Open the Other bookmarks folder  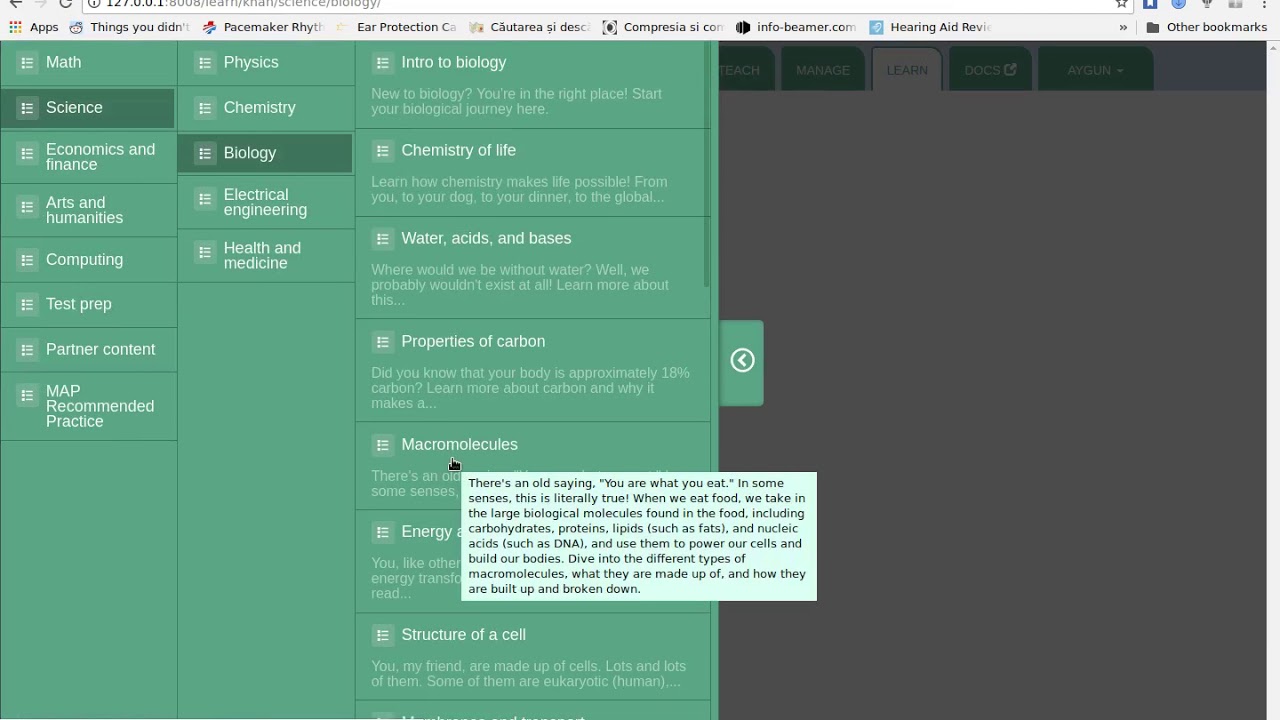pyautogui.click(x=1206, y=27)
